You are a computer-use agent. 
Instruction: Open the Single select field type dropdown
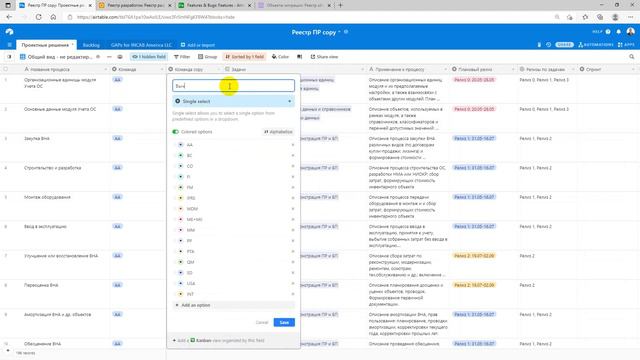coord(233,101)
